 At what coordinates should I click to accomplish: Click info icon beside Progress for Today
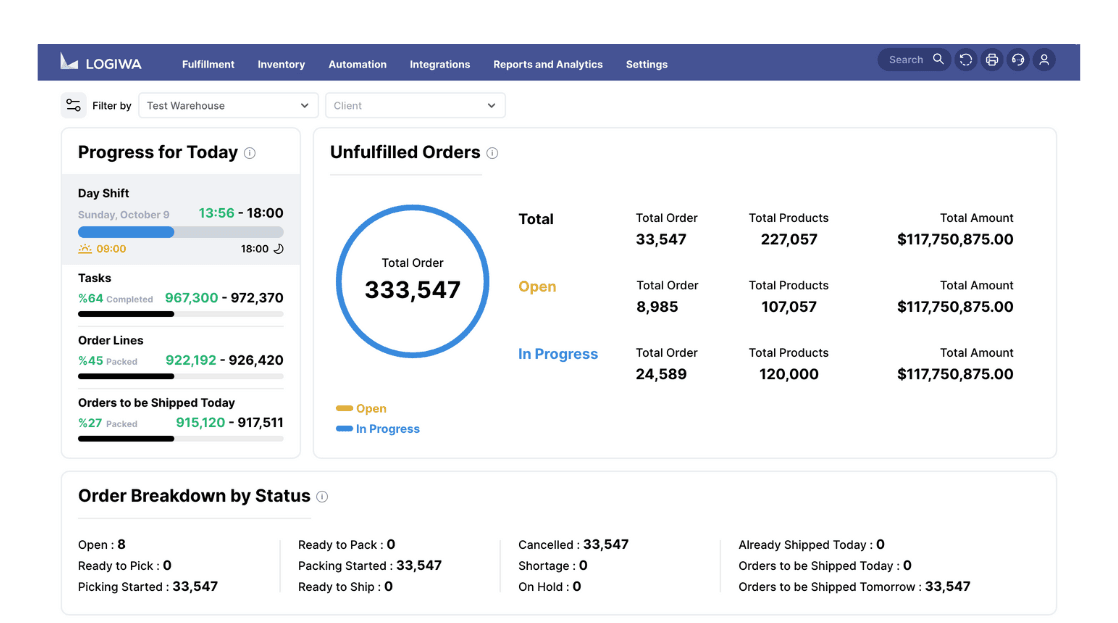[x=250, y=153]
